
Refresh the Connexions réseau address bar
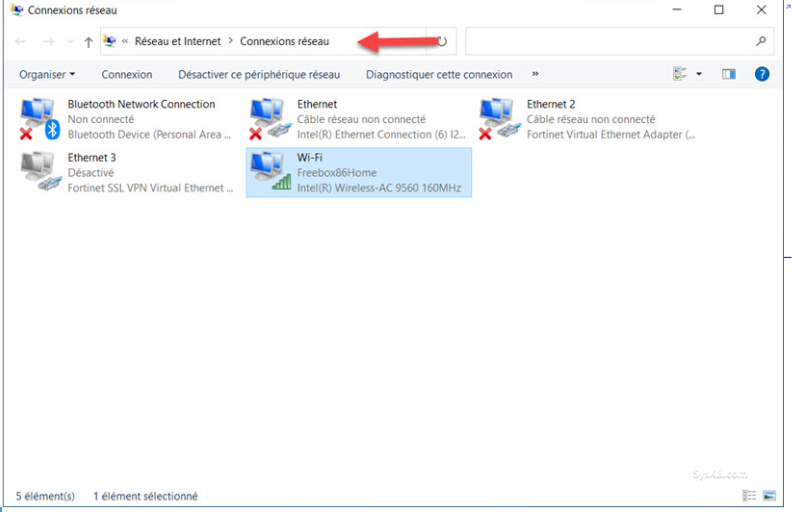pyautogui.click(x=441, y=42)
